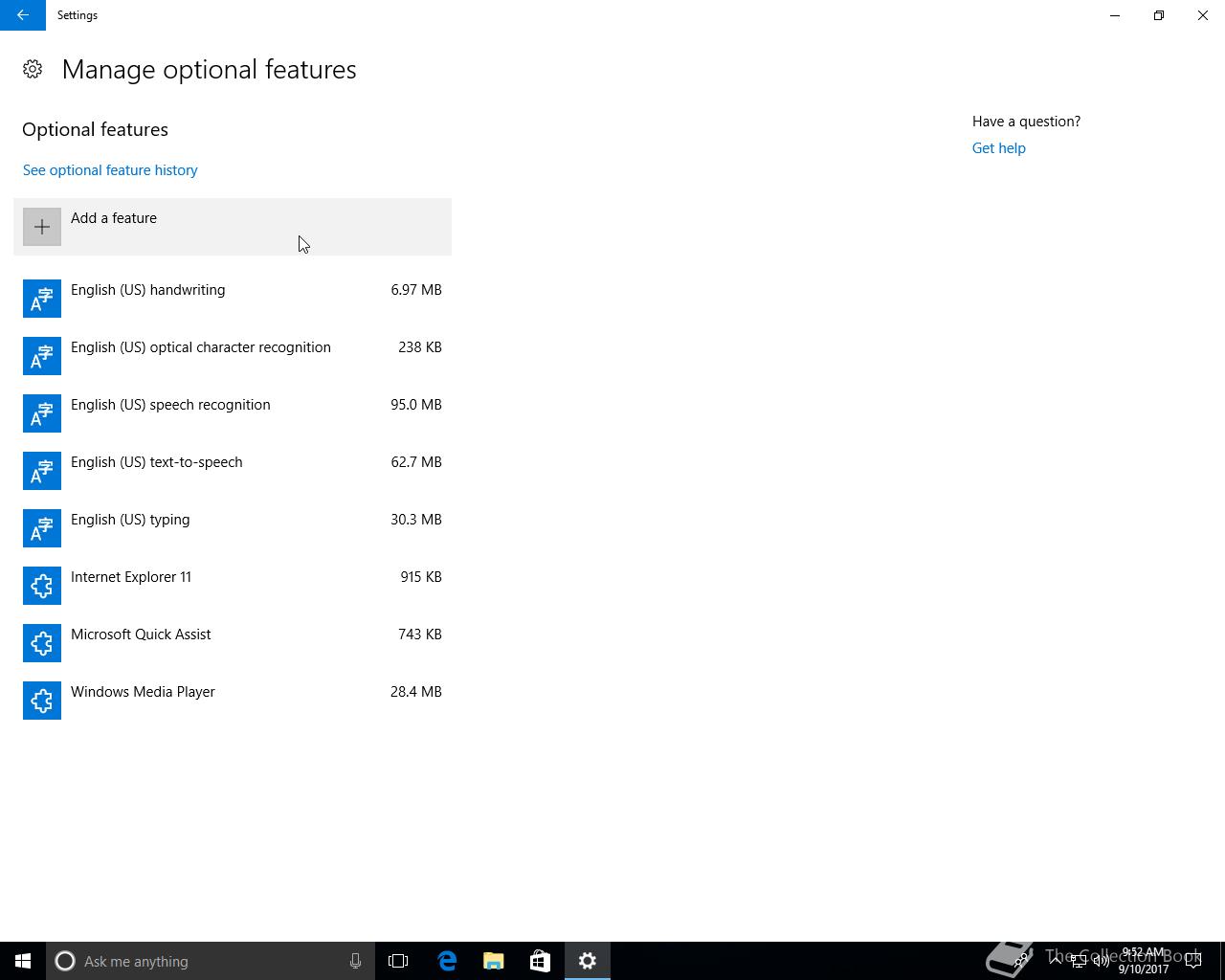The image size is (1225, 980).
Task: Type in the Ask me anything search box
Action: coord(210,961)
